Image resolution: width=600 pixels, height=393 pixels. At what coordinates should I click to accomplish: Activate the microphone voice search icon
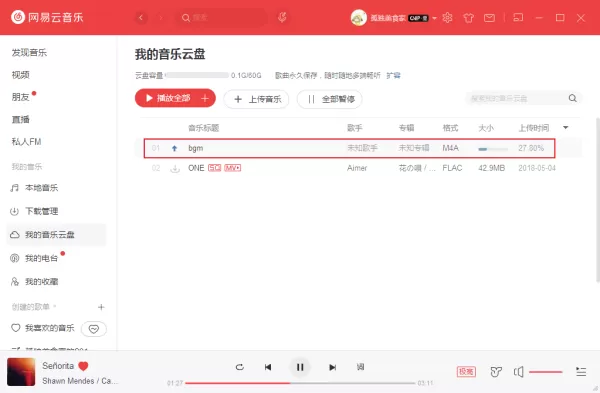[x=282, y=17]
